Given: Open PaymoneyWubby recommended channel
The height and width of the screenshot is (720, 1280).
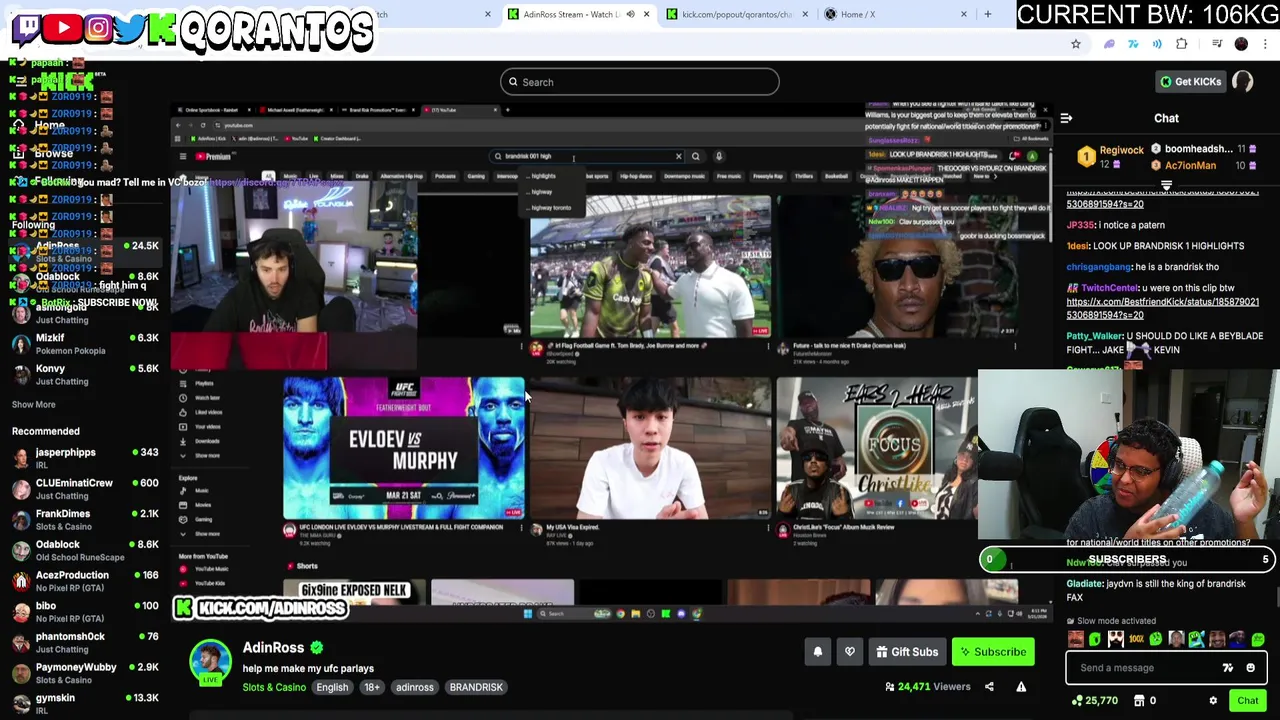Looking at the screenshot, I should tap(85, 673).
